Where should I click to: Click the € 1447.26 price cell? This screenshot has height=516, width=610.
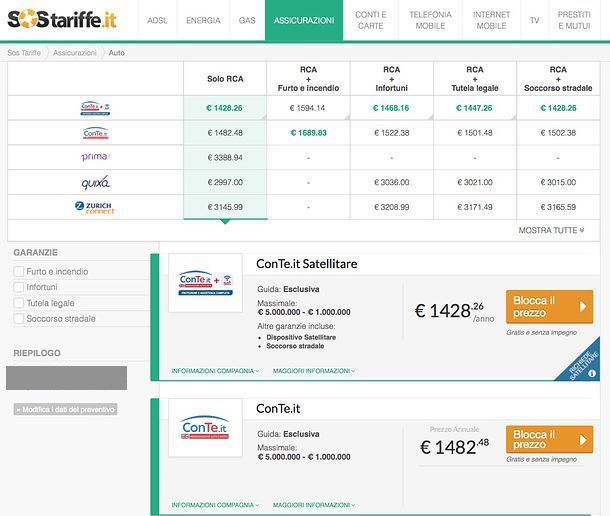point(475,108)
